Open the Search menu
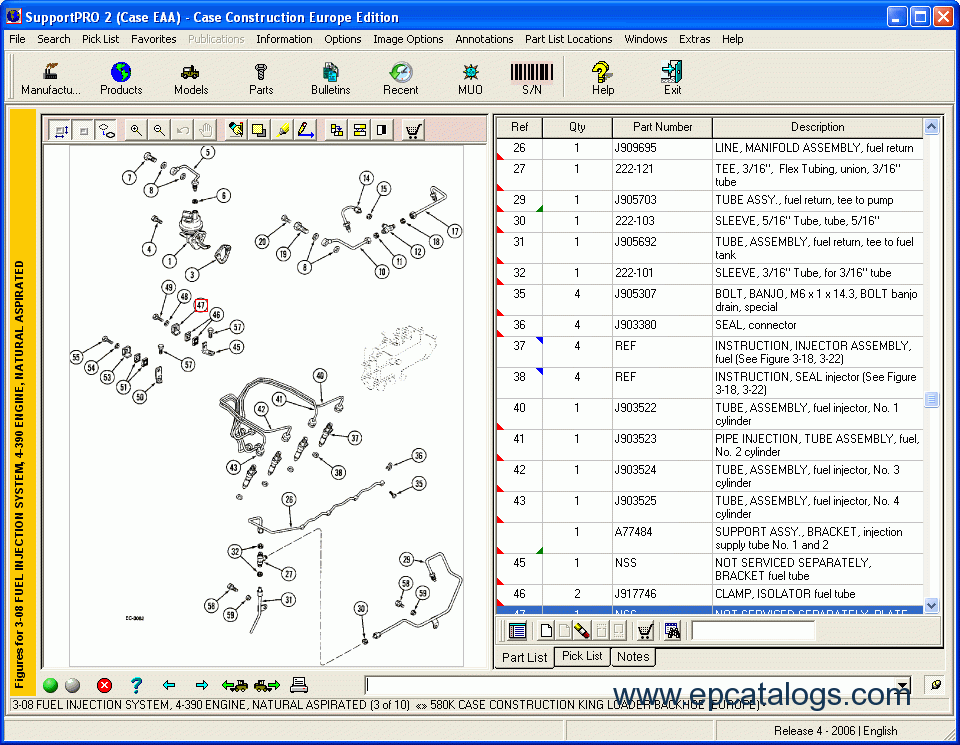Viewport: 960px width, 745px height. (54, 39)
